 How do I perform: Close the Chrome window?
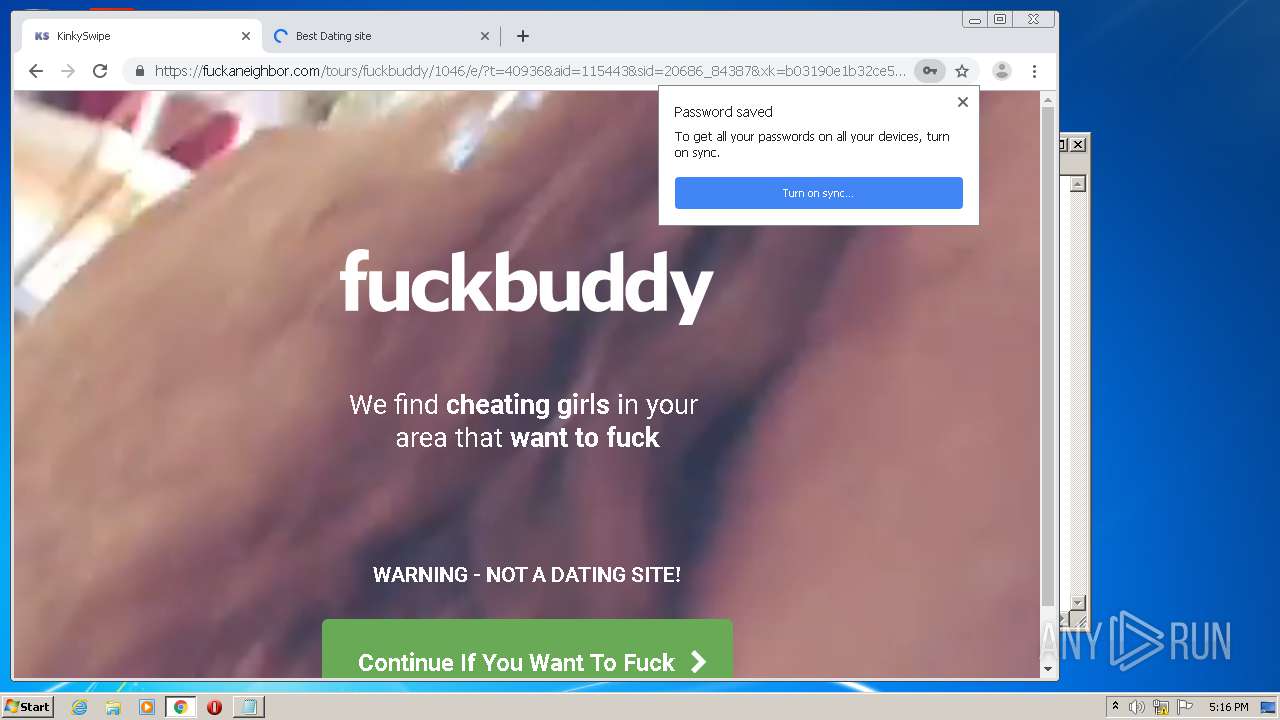[x=1033, y=19]
